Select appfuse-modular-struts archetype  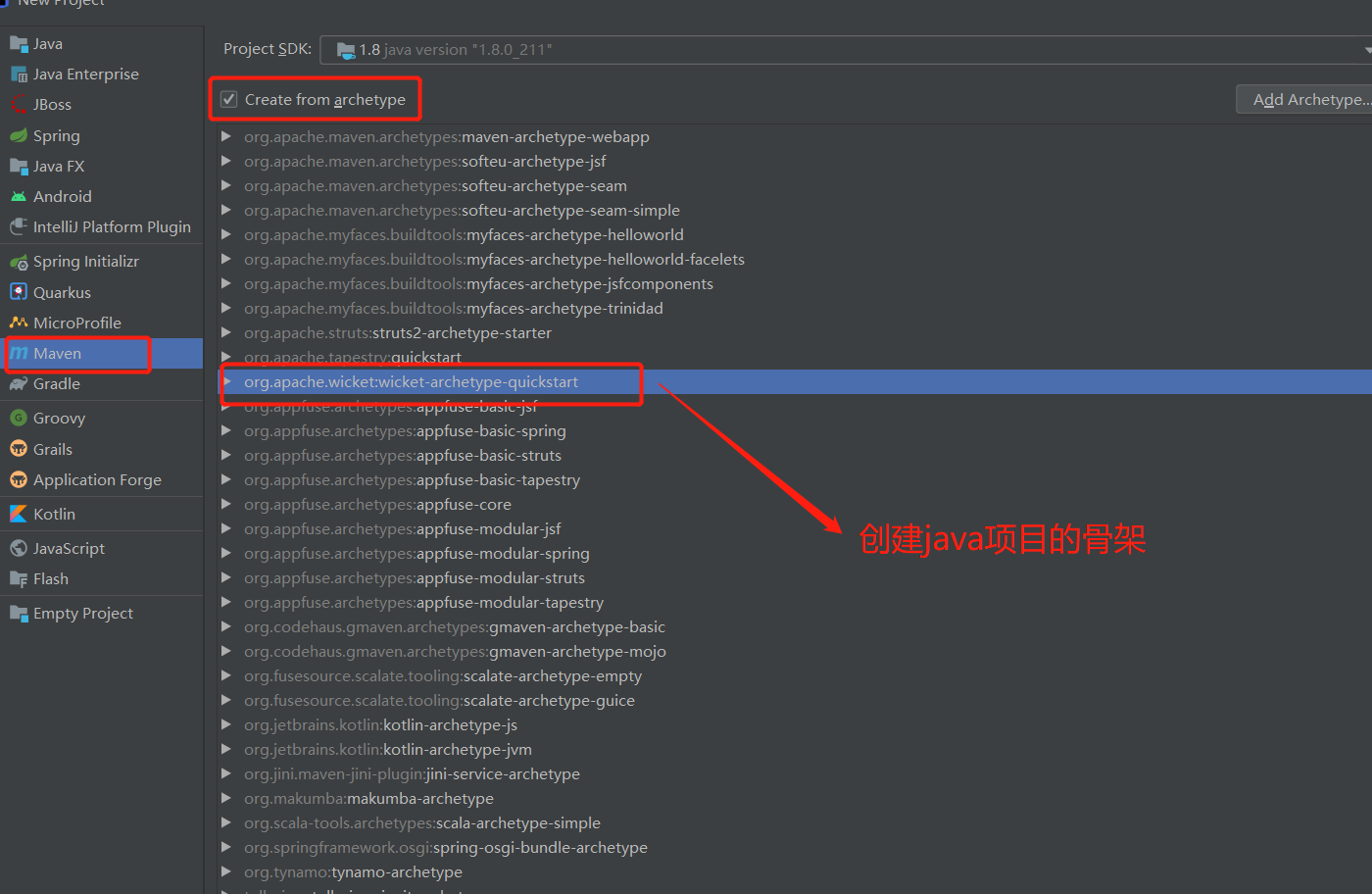(795, 577)
